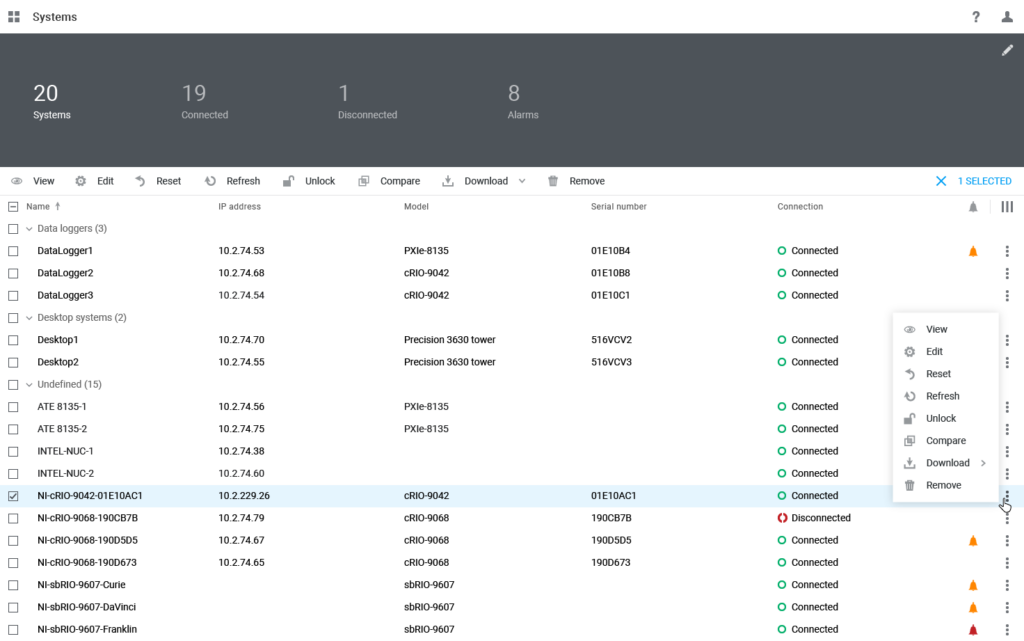Screen dimensions: 1024x641
Task: Click the Connection column header
Action: coord(800,206)
